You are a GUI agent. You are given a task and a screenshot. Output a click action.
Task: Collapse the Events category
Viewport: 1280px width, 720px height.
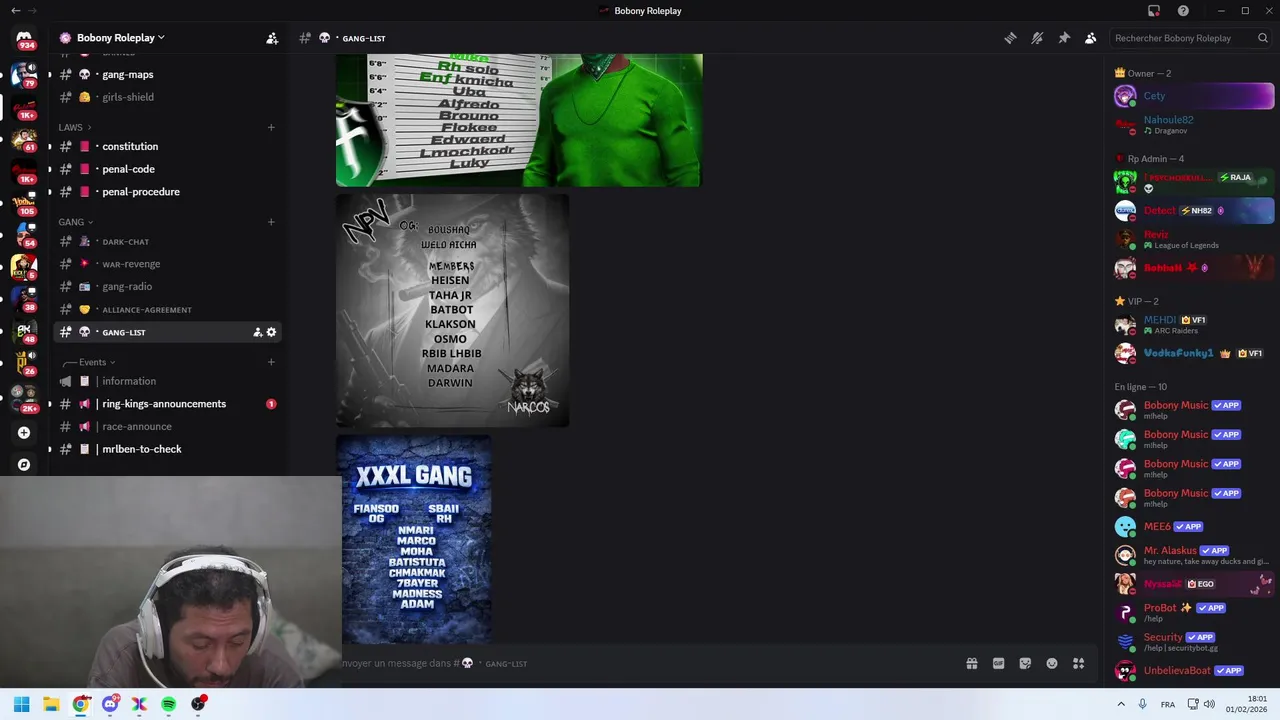point(90,362)
